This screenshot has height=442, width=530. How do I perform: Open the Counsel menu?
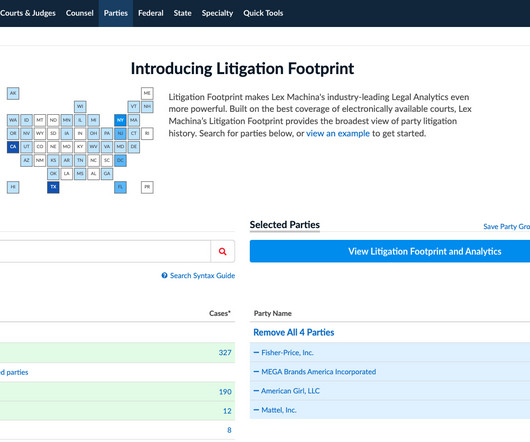79,13
